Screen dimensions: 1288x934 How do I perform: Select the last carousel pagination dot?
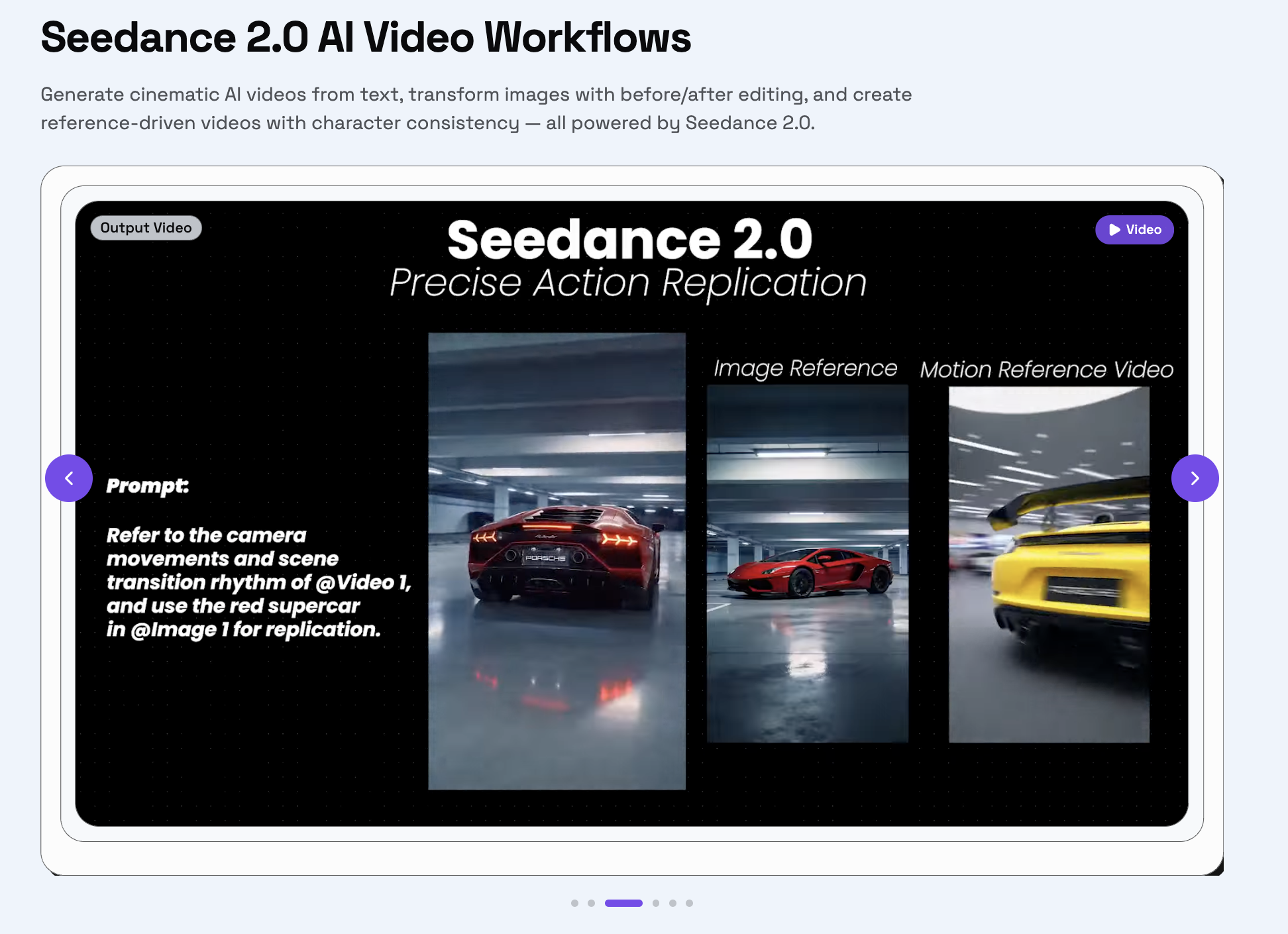coord(690,903)
